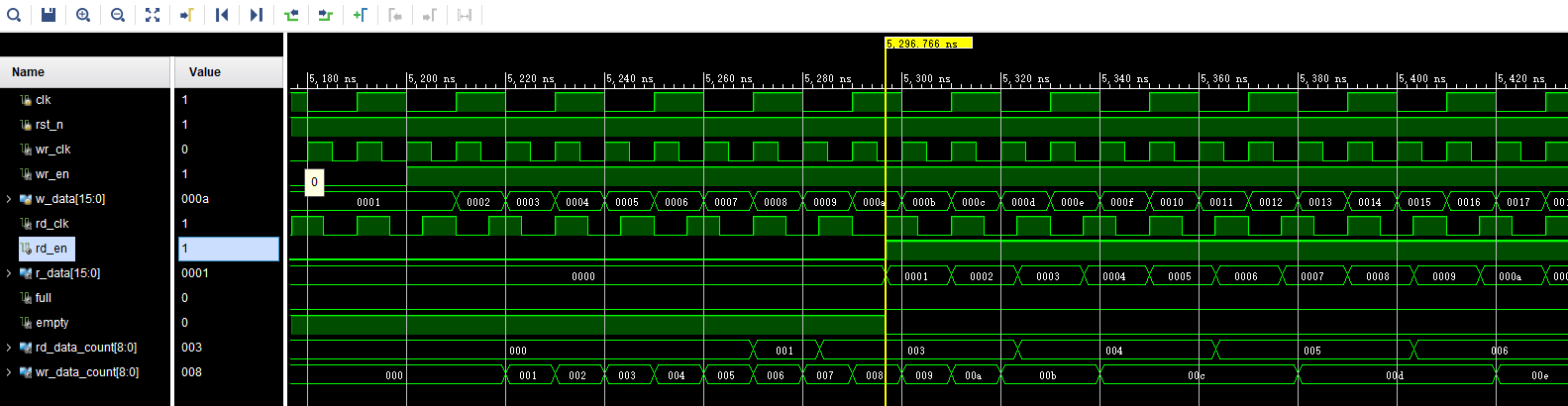Select the rd_clk signal row
1568x406 pixels.
pyautogui.click(x=85, y=224)
